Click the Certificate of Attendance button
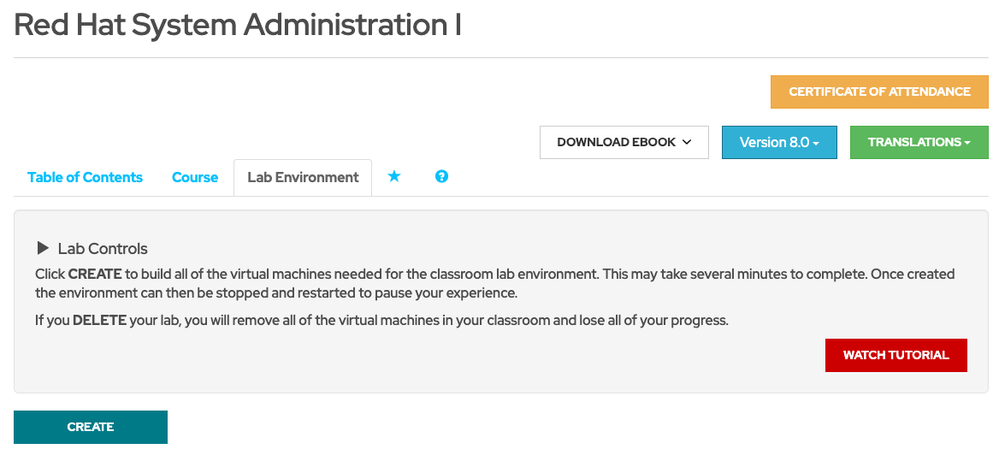999x461 pixels. coord(879,91)
